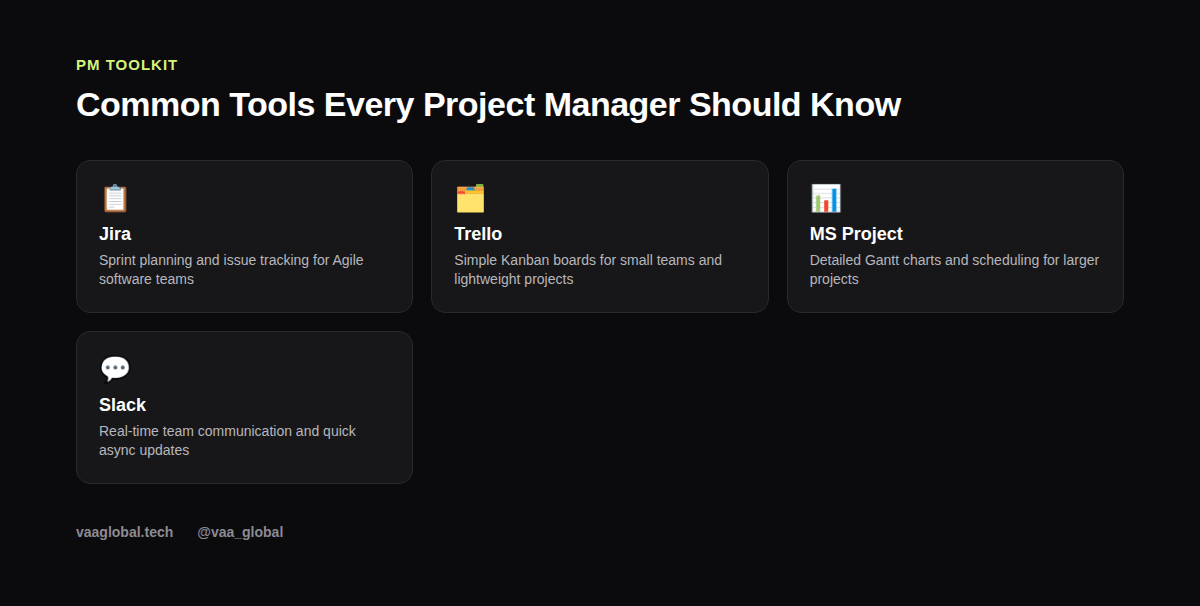
Task: Click the speech bubble icon for Slack
Action: [115, 369]
